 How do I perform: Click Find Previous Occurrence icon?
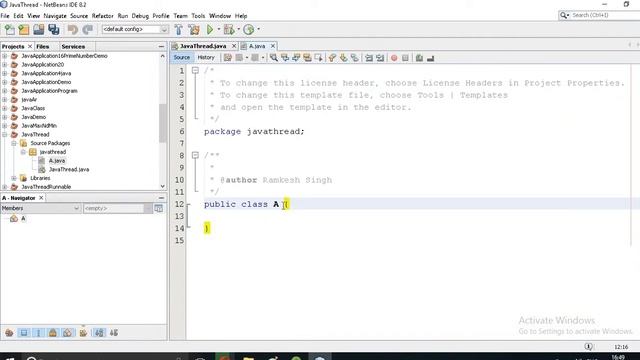(285, 58)
